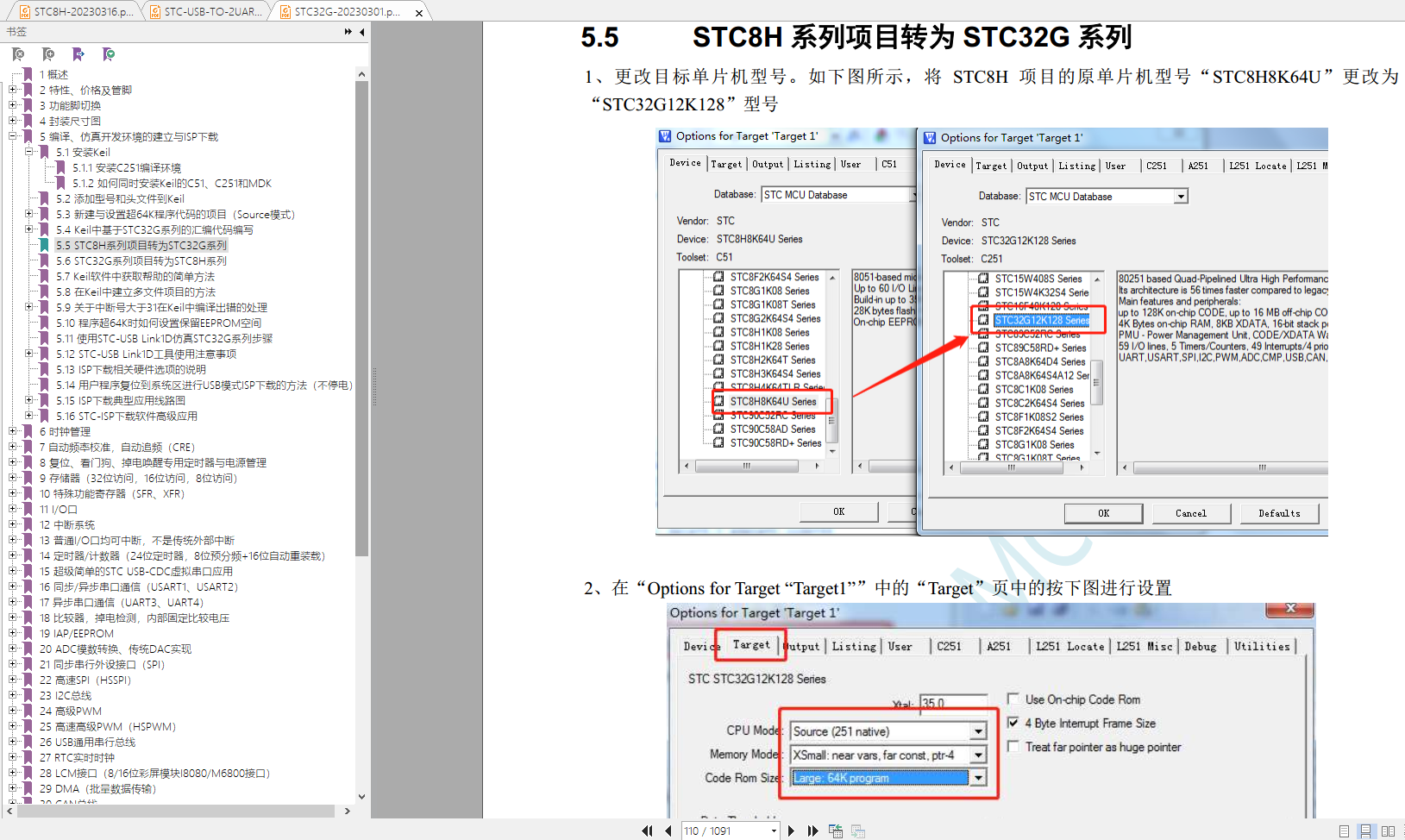Open bookmark '12 中断系统'
This screenshot has width=1405, height=840.
[67, 524]
